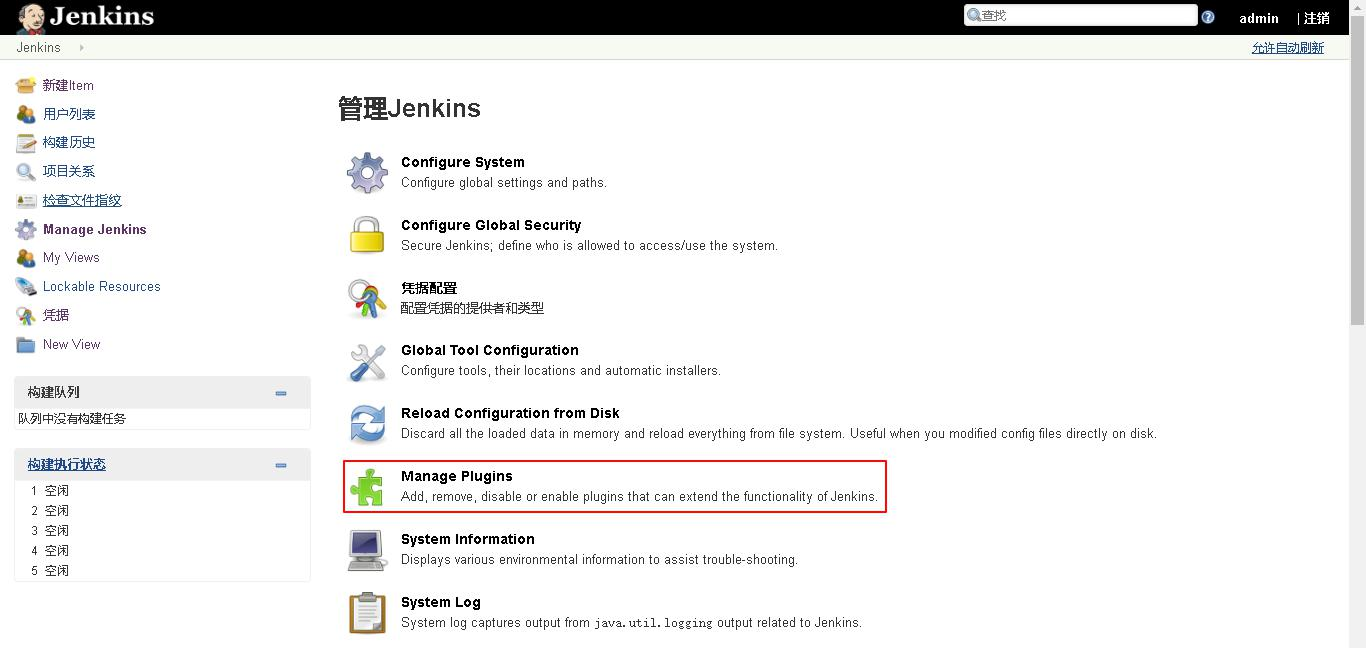The height and width of the screenshot is (648, 1366).
Task: Open the System Log link
Action: click(x=441, y=602)
